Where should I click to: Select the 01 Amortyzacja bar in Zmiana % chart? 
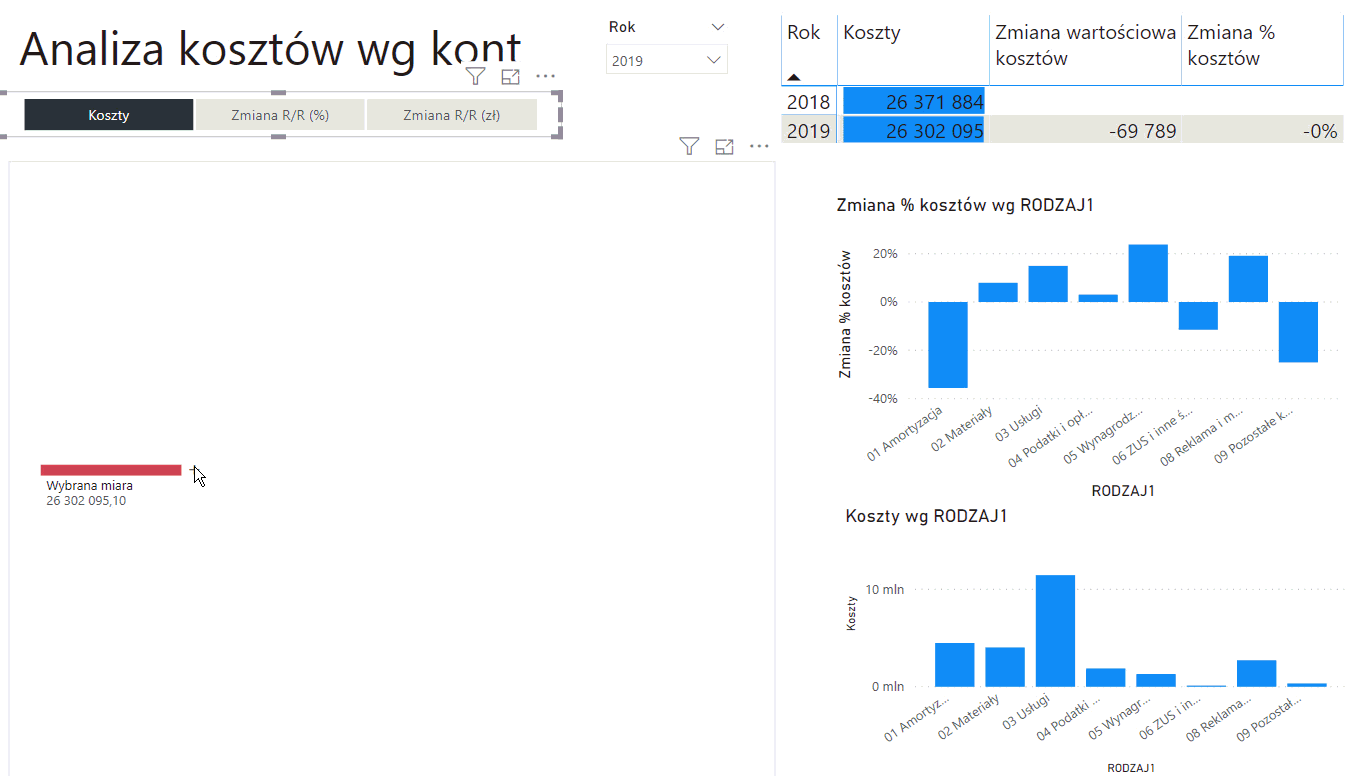pos(947,344)
